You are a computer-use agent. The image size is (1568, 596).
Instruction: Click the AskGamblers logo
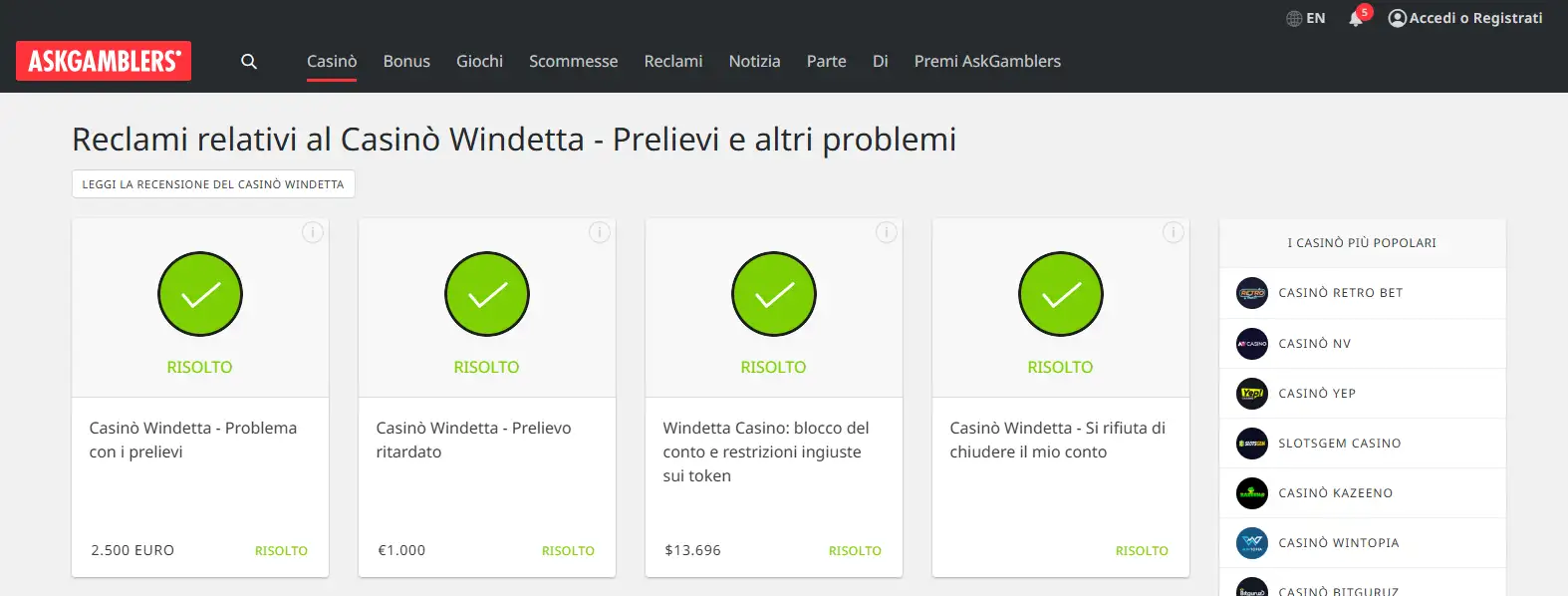point(104,61)
